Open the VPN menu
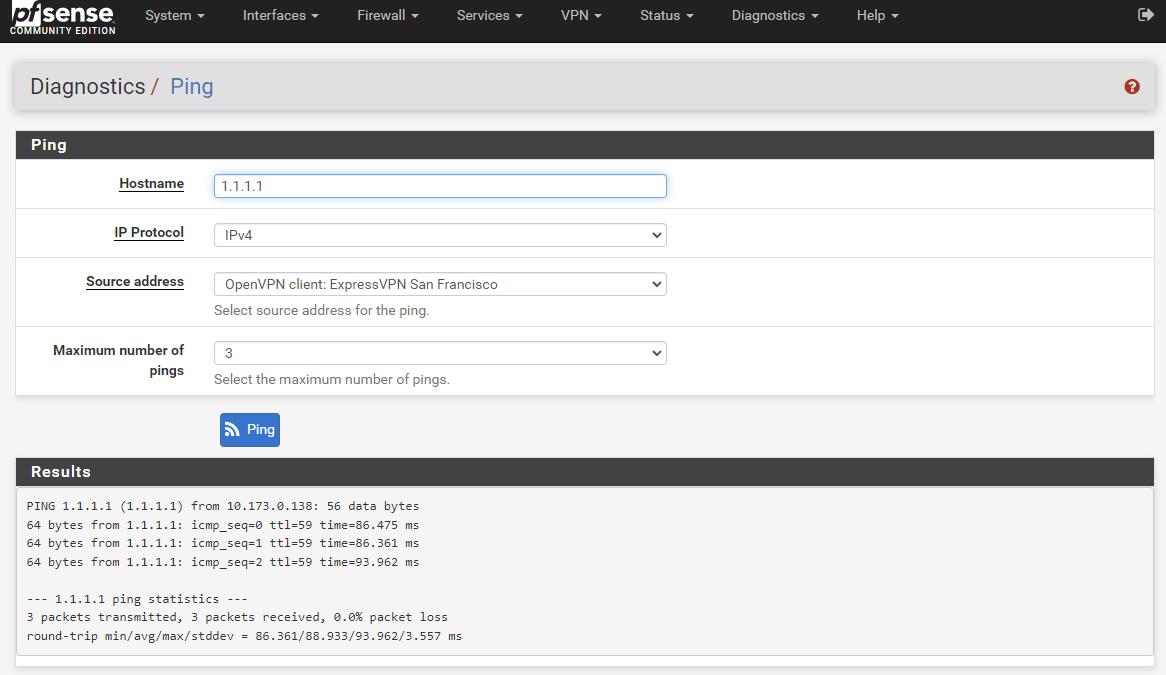 click(581, 16)
